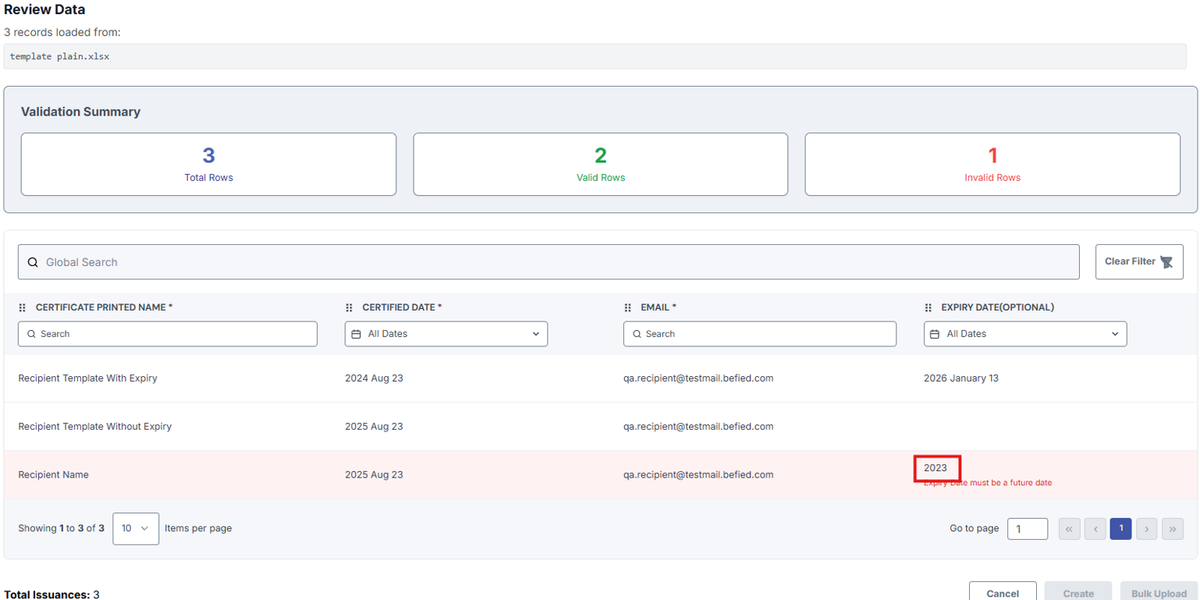Grab the Expiry Date column drag handle
This screenshot has width=1200, height=600.
928,308
